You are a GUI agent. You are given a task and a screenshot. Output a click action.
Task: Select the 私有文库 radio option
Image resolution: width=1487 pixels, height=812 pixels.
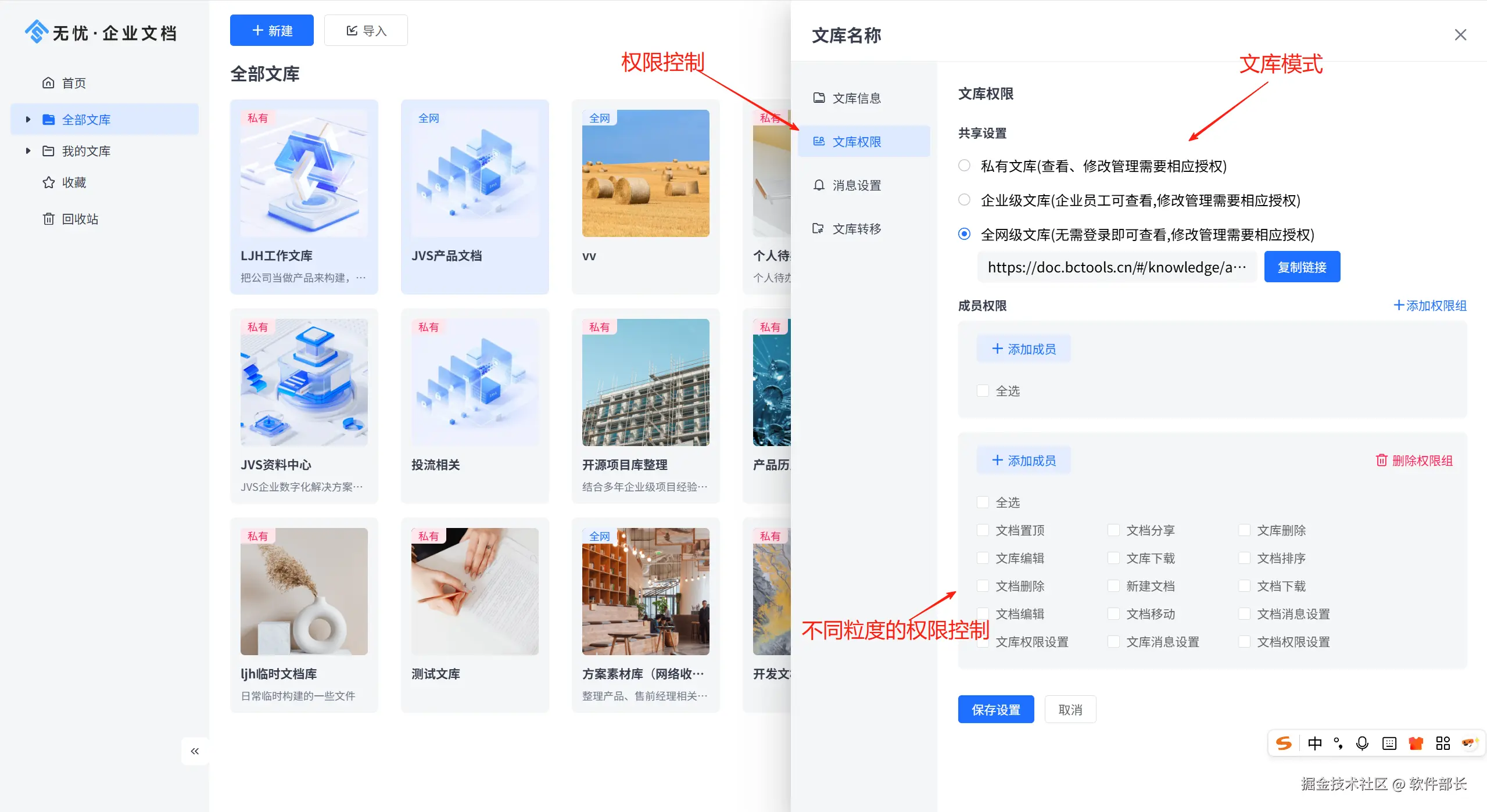point(964,166)
